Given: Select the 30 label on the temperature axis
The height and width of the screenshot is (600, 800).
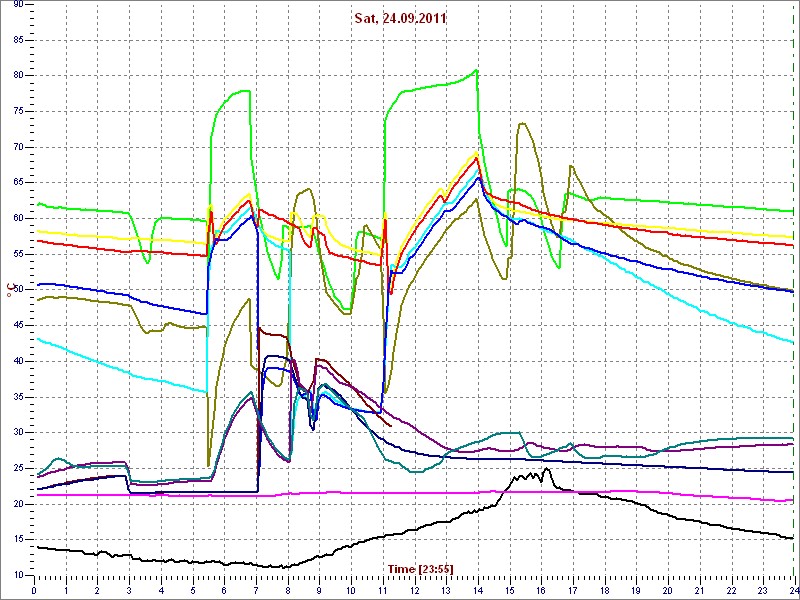Looking at the screenshot, I should [x=17, y=433].
